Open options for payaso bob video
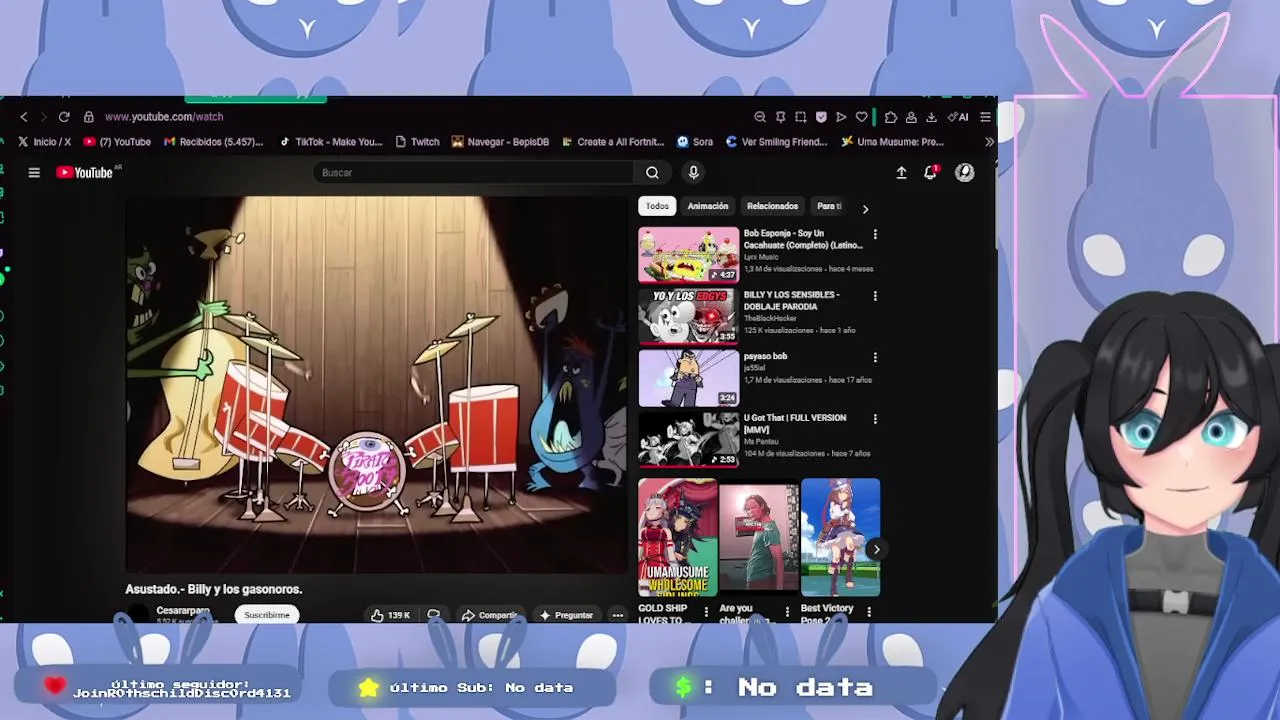Image resolution: width=1280 pixels, height=720 pixels. pos(875,358)
